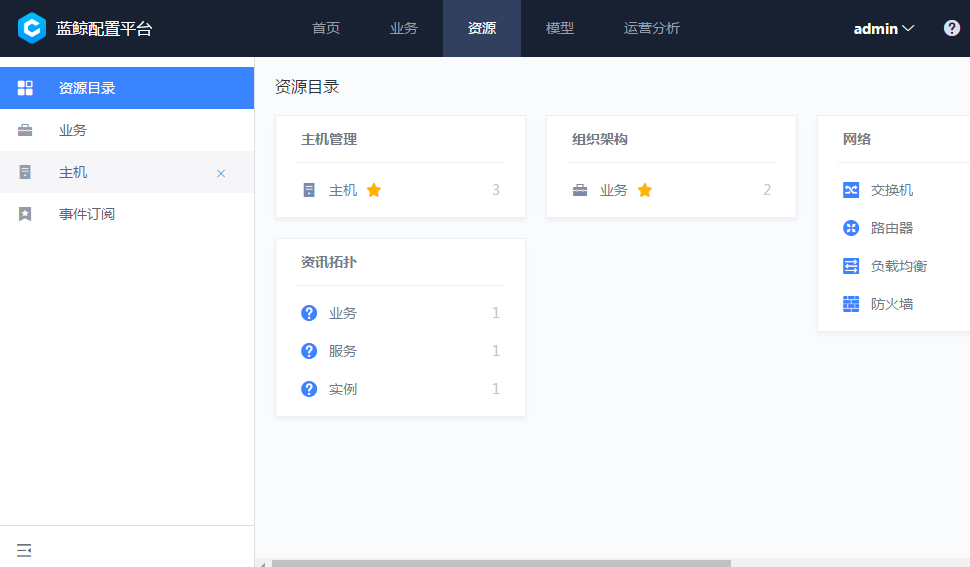
Task: Open the 服务 entry in 资讯拓扑
Action: (x=343, y=351)
